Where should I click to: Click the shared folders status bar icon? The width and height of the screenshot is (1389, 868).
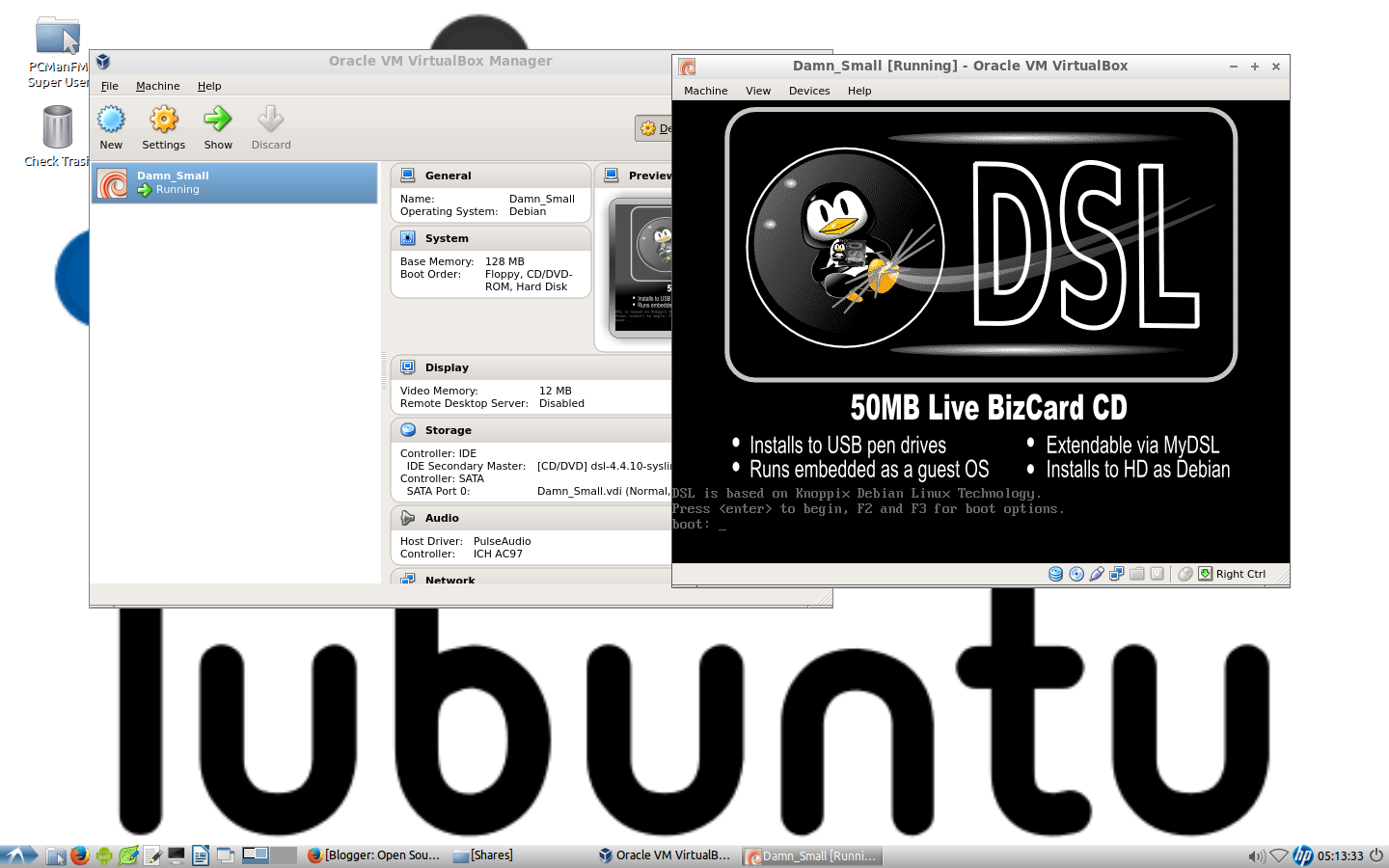(x=1137, y=574)
